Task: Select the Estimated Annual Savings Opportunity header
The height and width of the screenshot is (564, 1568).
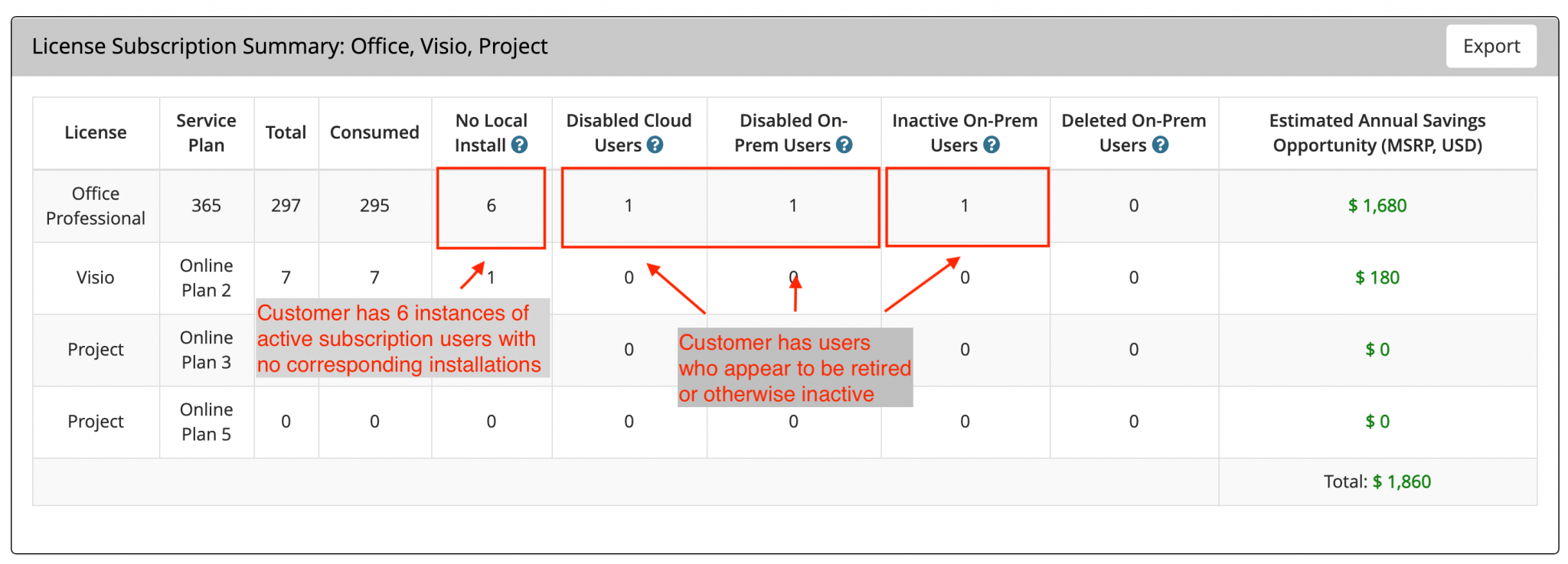Action: (1377, 132)
